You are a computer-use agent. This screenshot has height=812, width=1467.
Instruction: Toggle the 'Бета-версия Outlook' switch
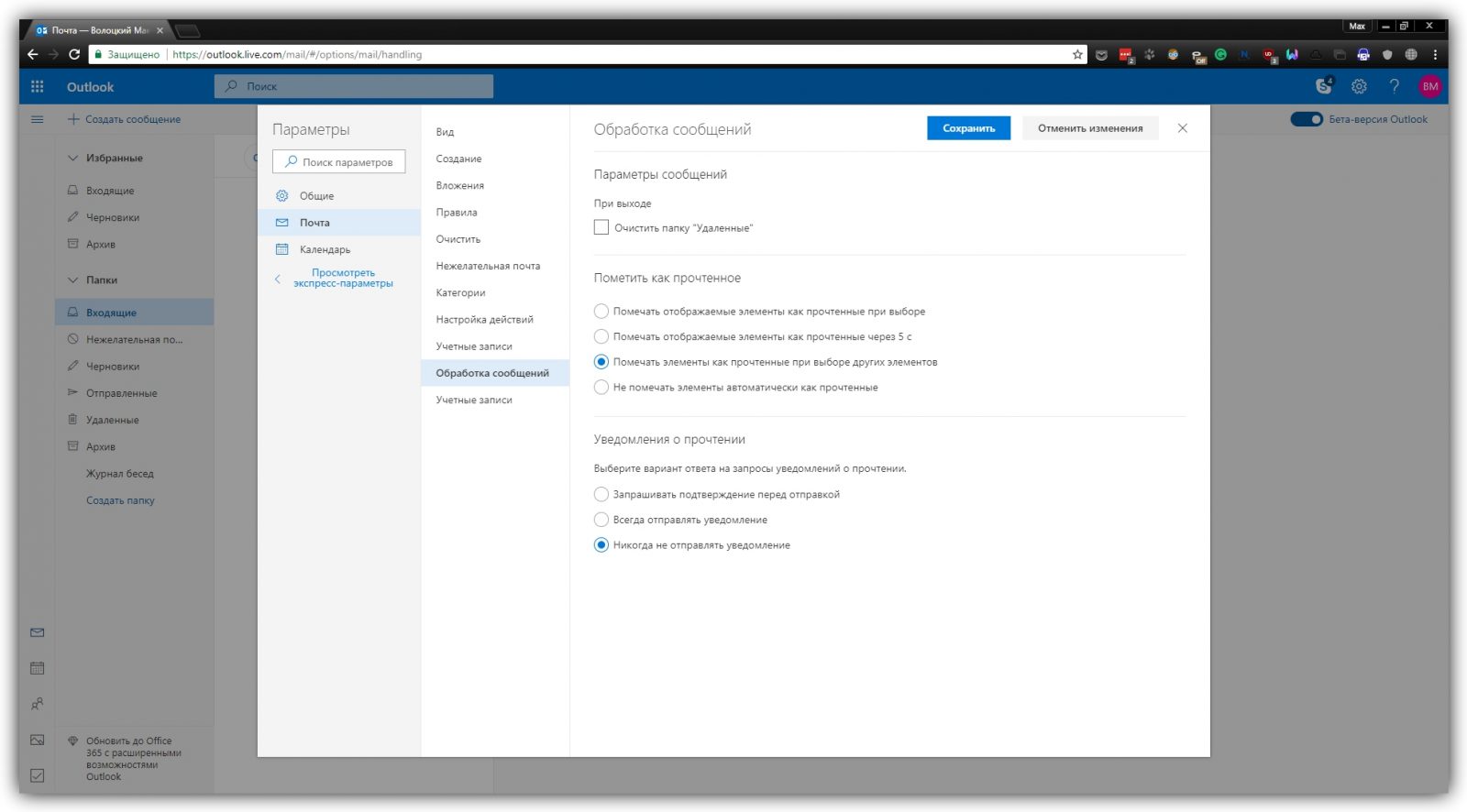click(1306, 119)
